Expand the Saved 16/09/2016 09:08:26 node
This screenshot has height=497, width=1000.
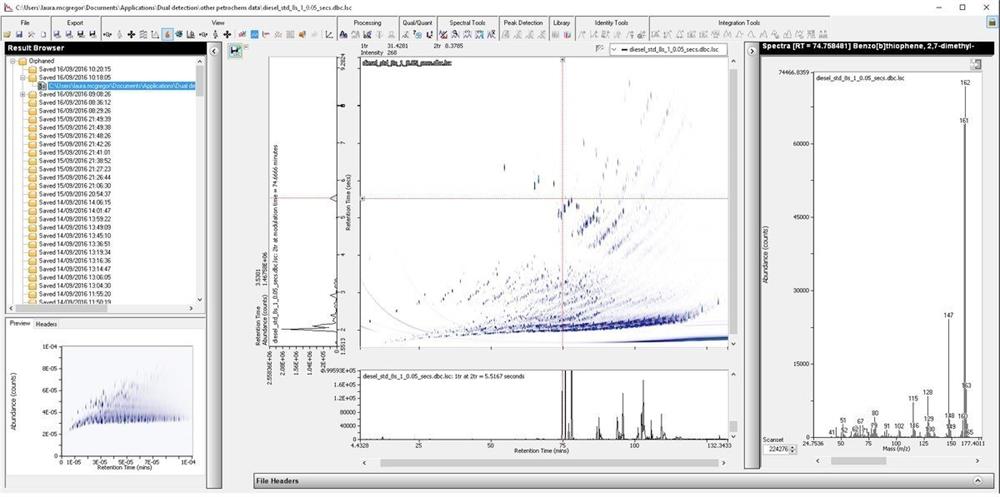point(22,95)
